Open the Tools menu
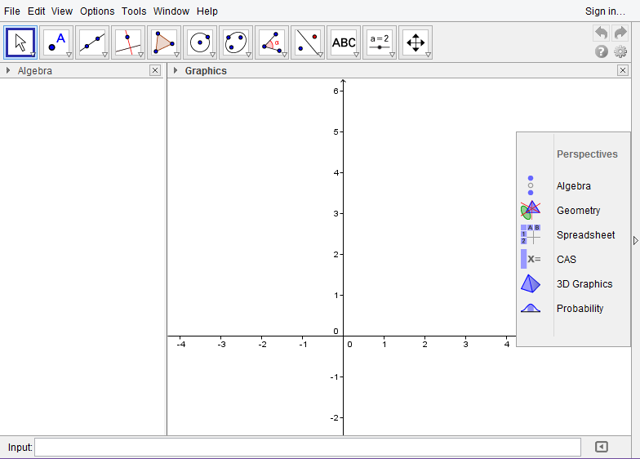The width and height of the screenshot is (640, 459). tap(133, 11)
